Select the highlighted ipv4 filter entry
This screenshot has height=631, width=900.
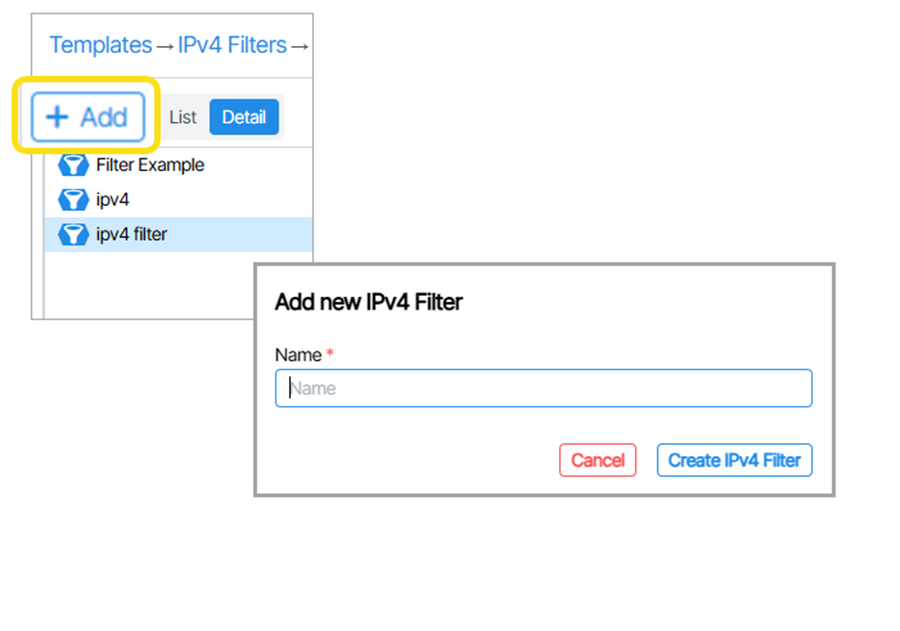132,235
